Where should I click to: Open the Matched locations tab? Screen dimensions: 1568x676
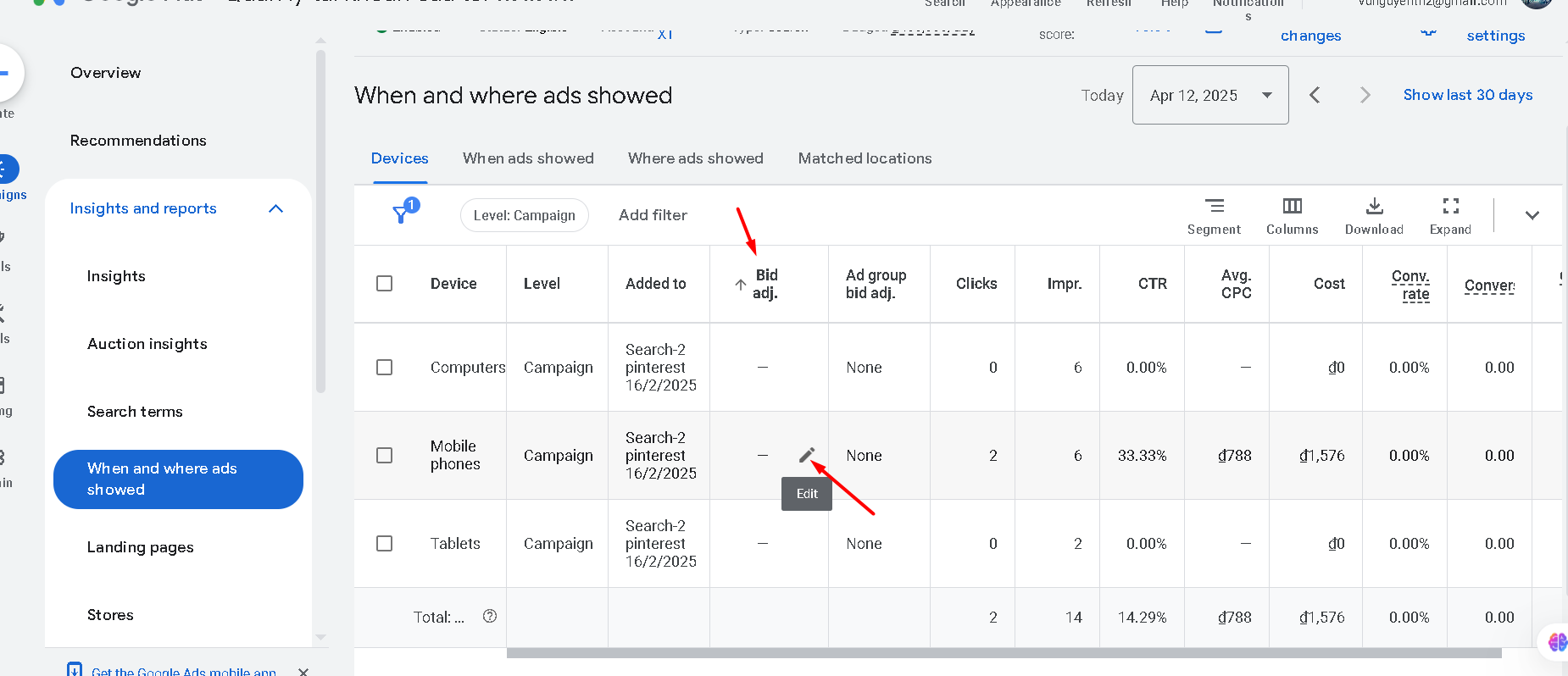pyautogui.click(x=865, y=158)
